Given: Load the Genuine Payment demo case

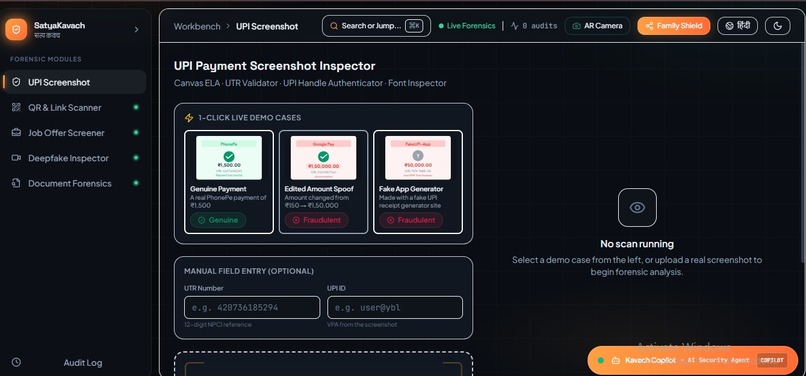Looking at the screenshot, I should 229,182.
